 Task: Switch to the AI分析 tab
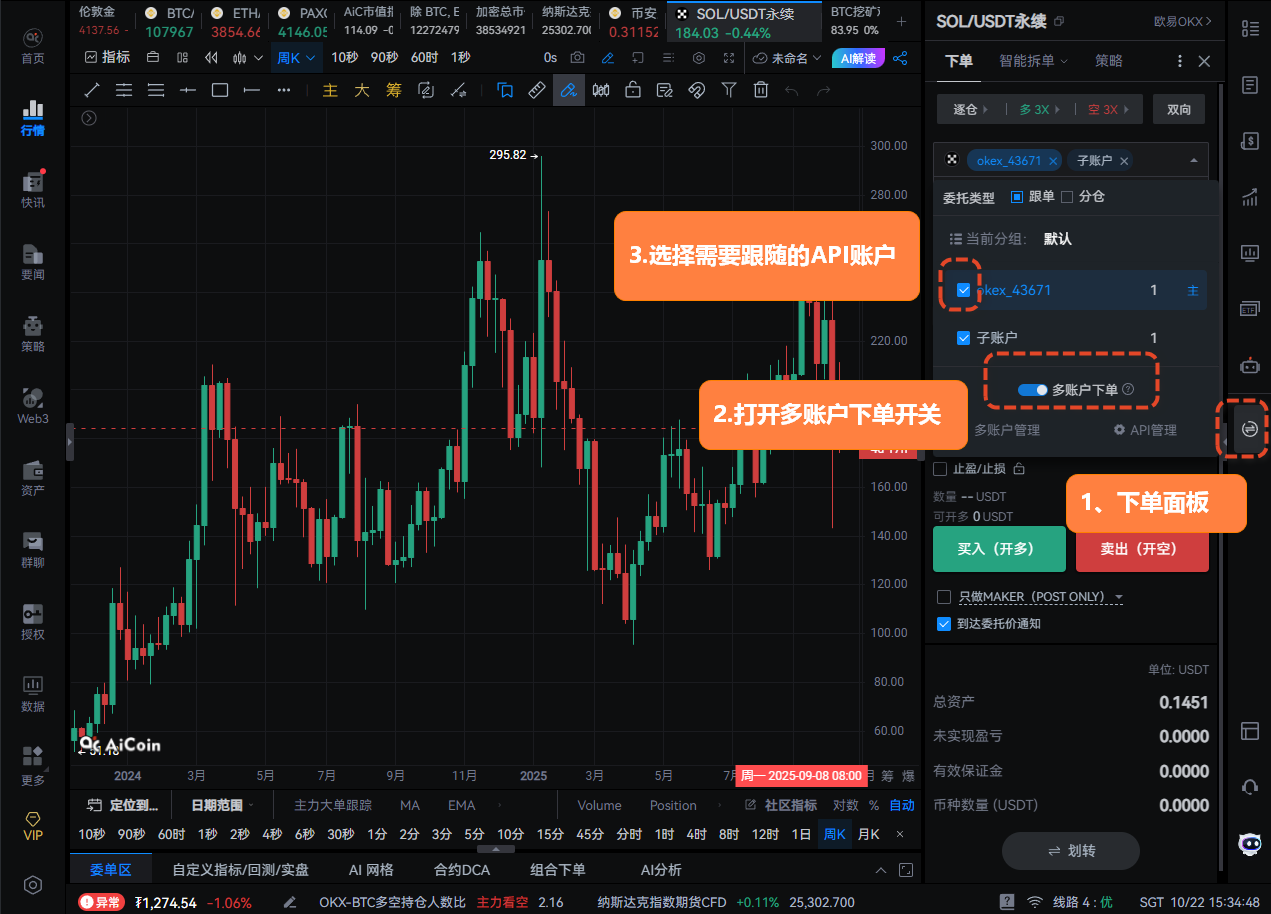click(661, 870)
